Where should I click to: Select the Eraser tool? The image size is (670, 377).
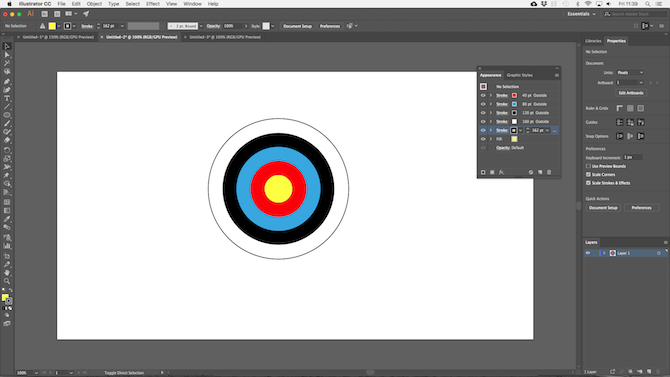click(x=7, y=140)
